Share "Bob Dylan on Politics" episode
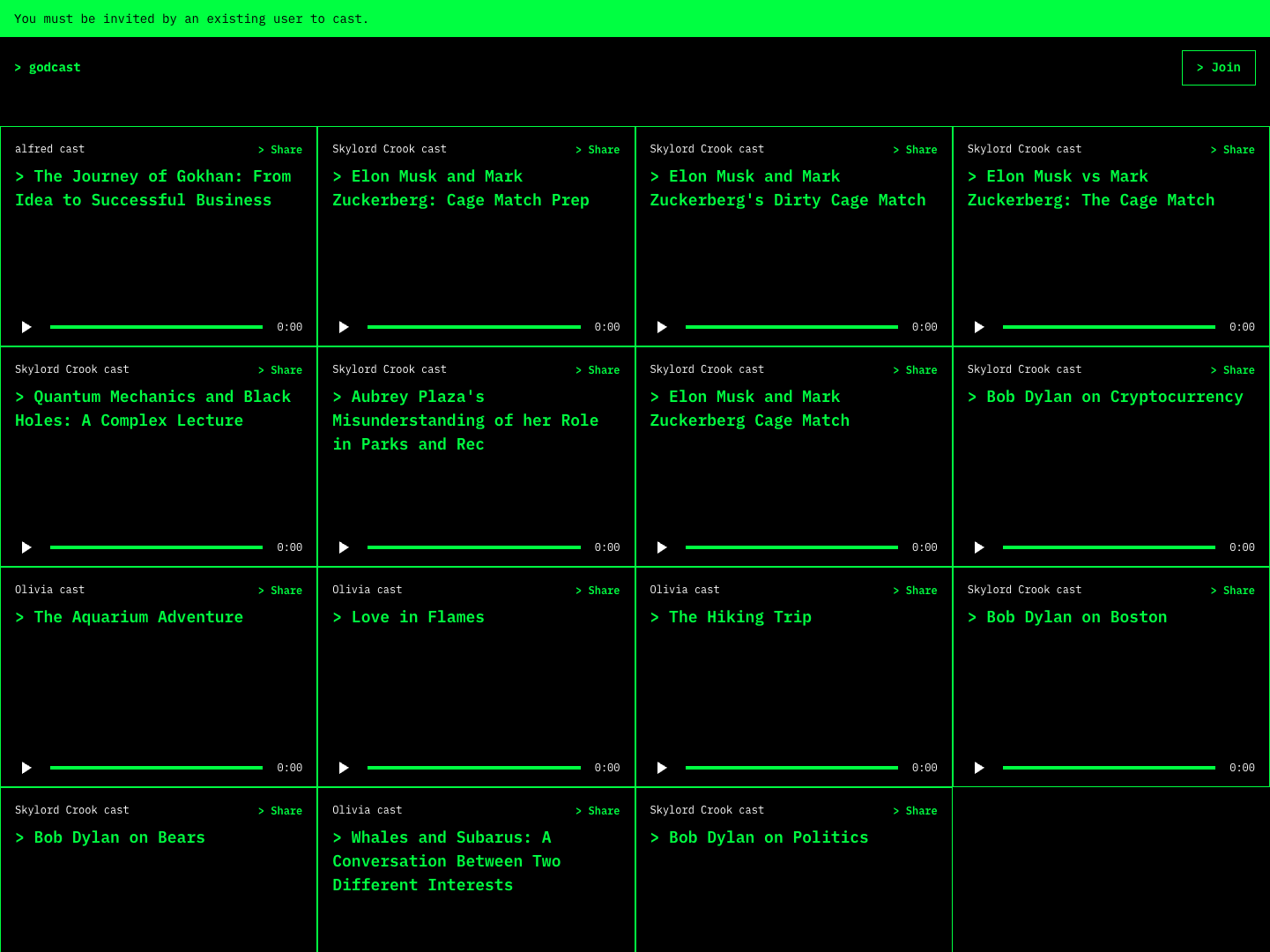The width and height of the screenshot is (1270, 952). pos(915,810)
